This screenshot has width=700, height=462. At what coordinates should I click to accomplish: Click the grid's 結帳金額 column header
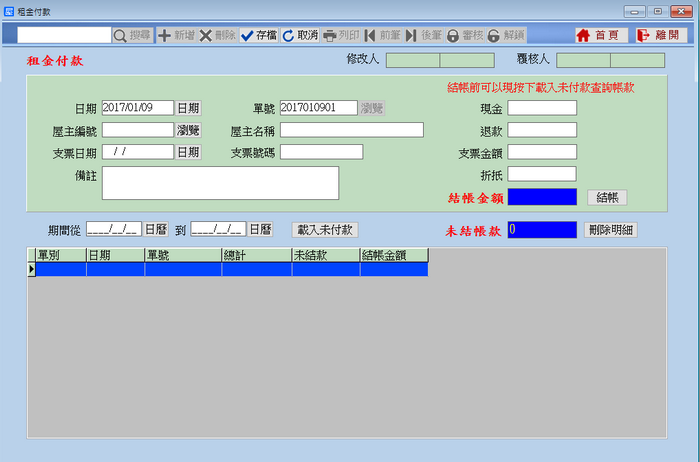(x=395, y=255)
